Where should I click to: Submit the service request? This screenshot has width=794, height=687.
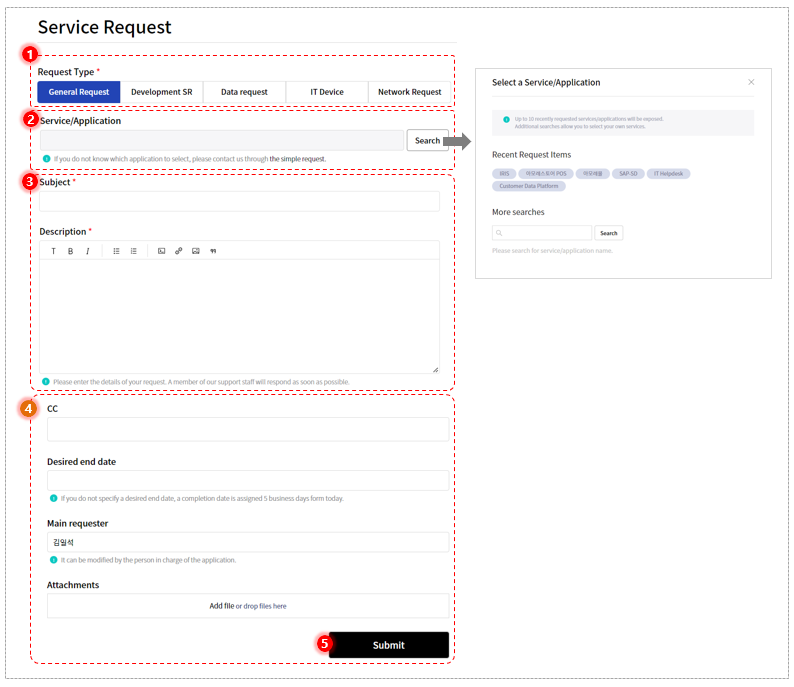(389, 645)
